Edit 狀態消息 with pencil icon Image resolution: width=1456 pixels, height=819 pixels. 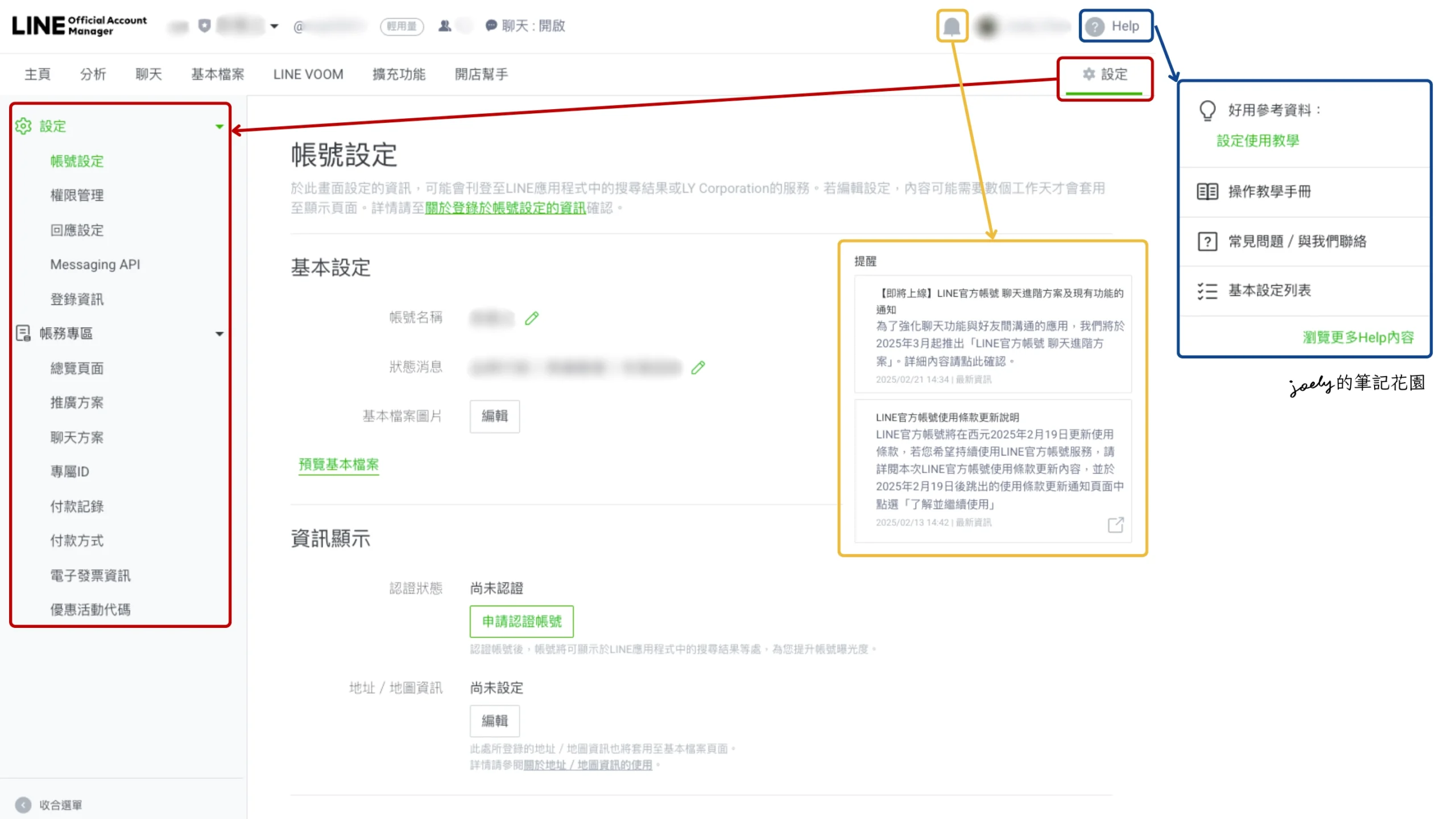pyautogui.click(x=698, y=367)
